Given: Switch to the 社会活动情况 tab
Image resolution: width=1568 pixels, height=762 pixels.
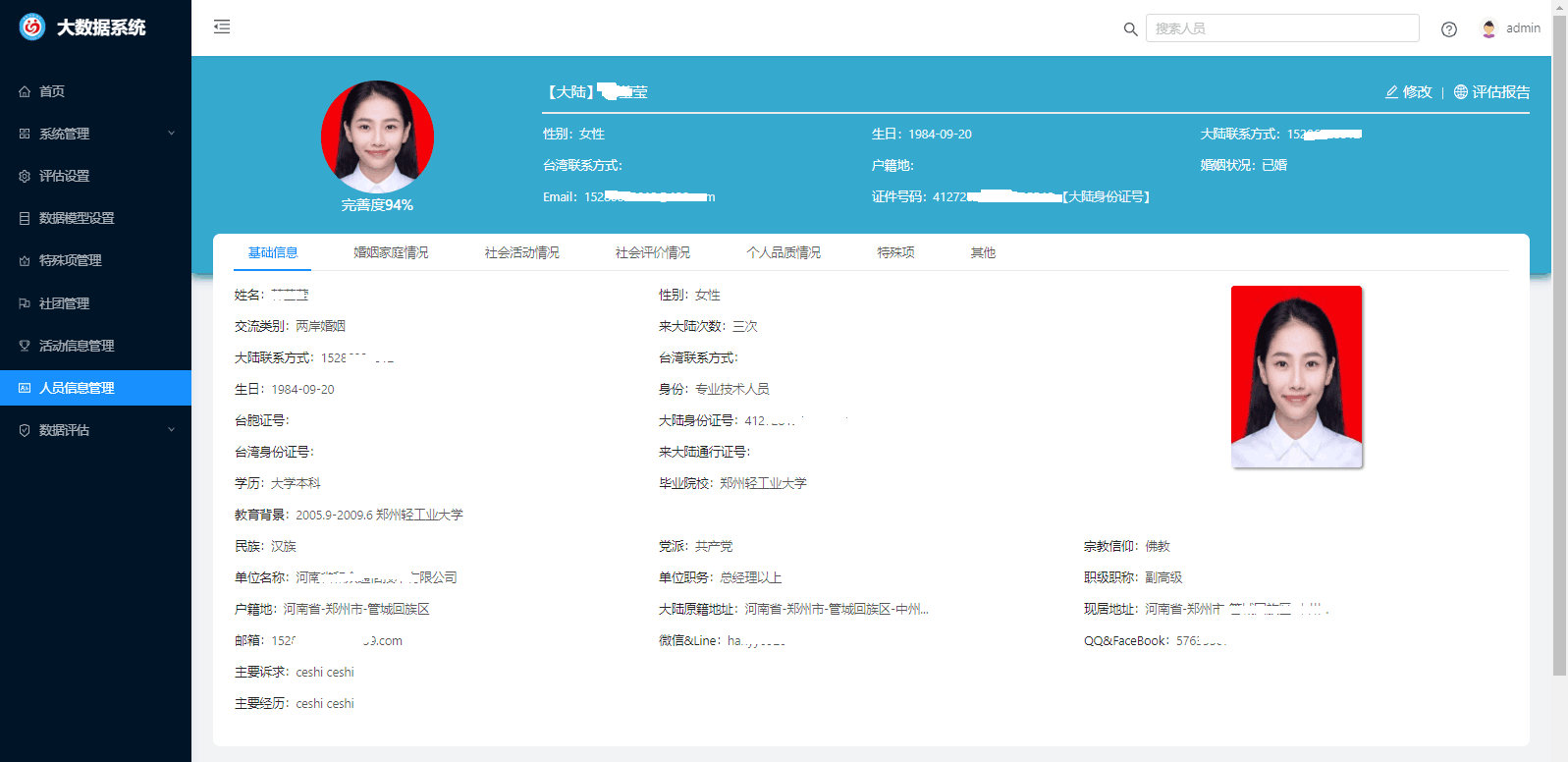Looking at the screenshot, I should coord(521,252).
